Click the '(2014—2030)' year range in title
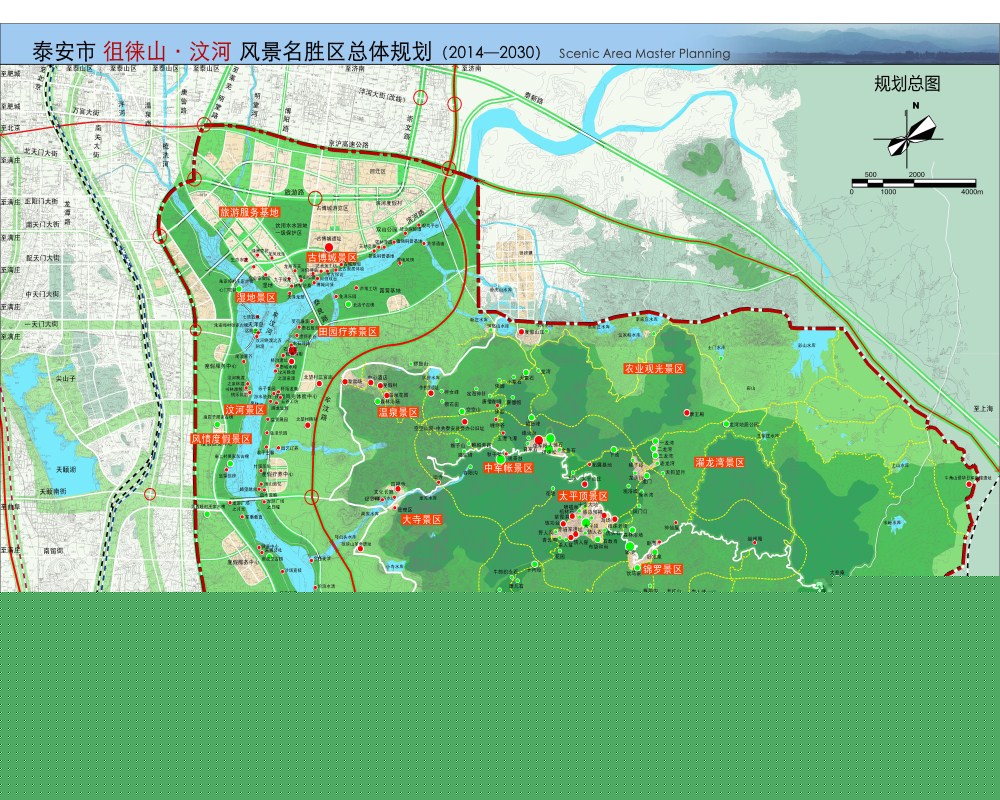This screenshot has height=800, width=1000. [x=491, y=52]
